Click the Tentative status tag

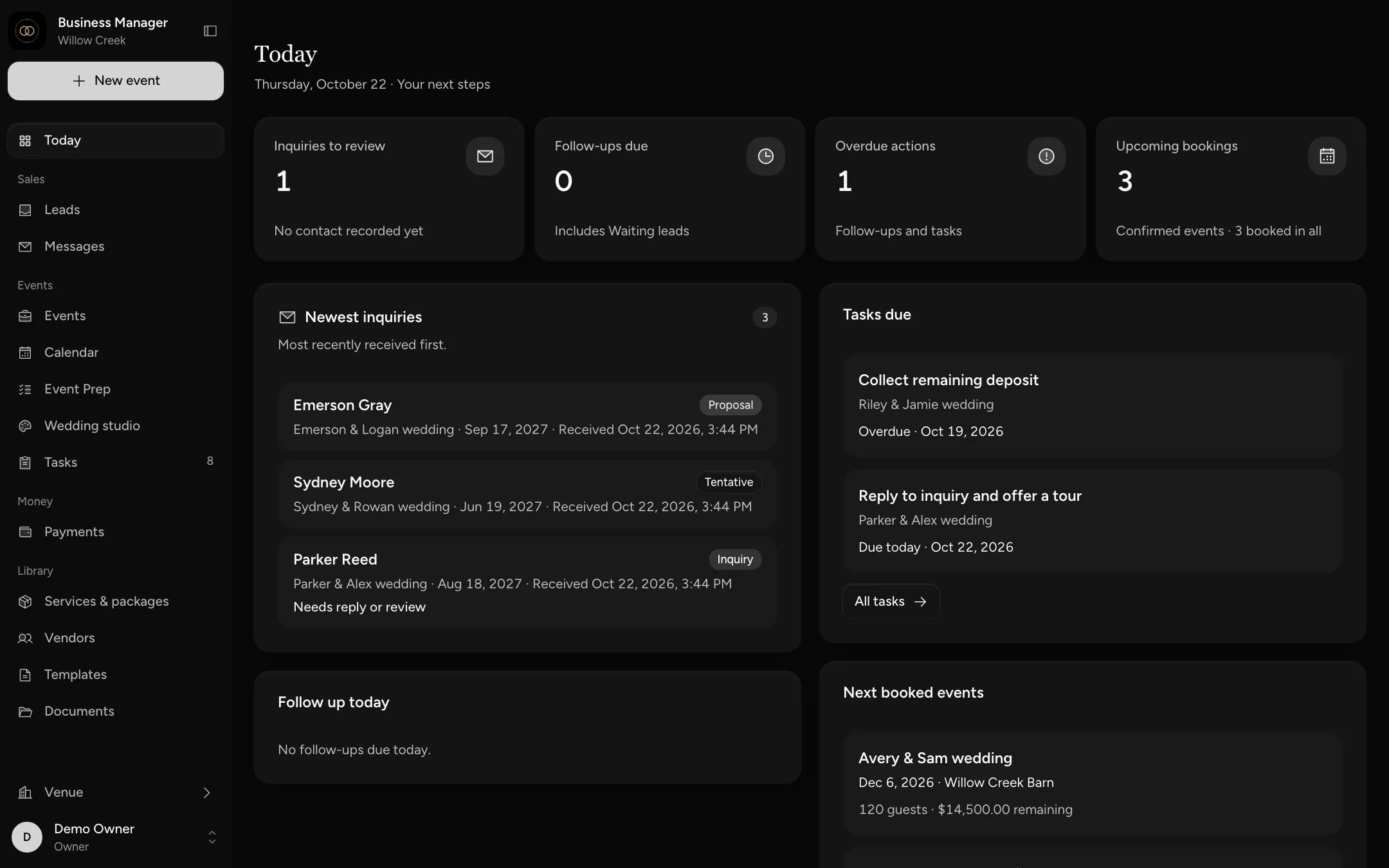coord(729,482)
